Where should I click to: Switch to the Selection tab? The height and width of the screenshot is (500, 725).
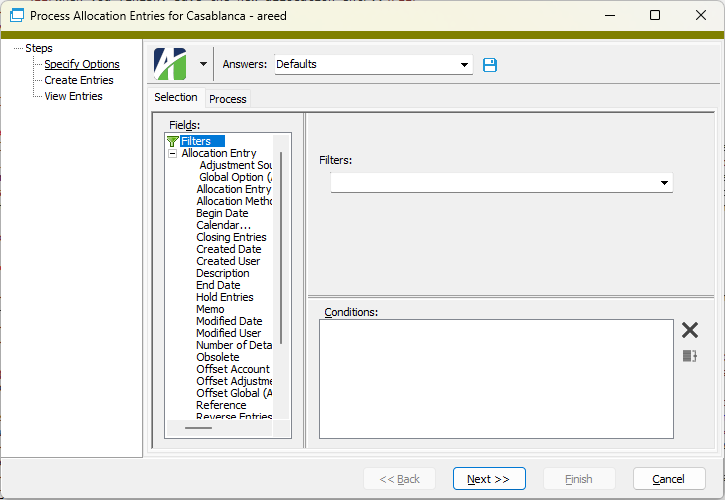(x=176, y=98)
